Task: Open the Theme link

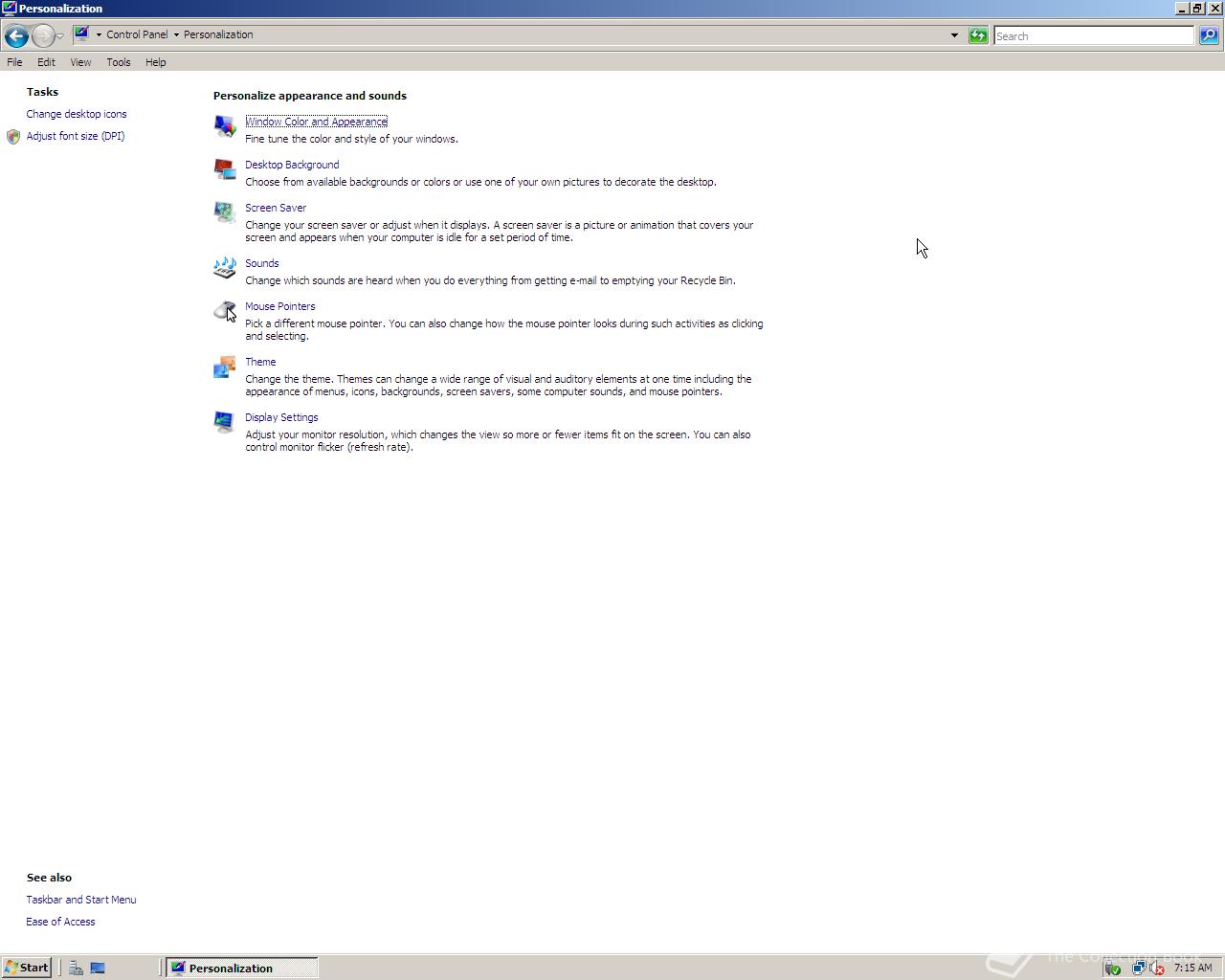Action: pos(260,362)
